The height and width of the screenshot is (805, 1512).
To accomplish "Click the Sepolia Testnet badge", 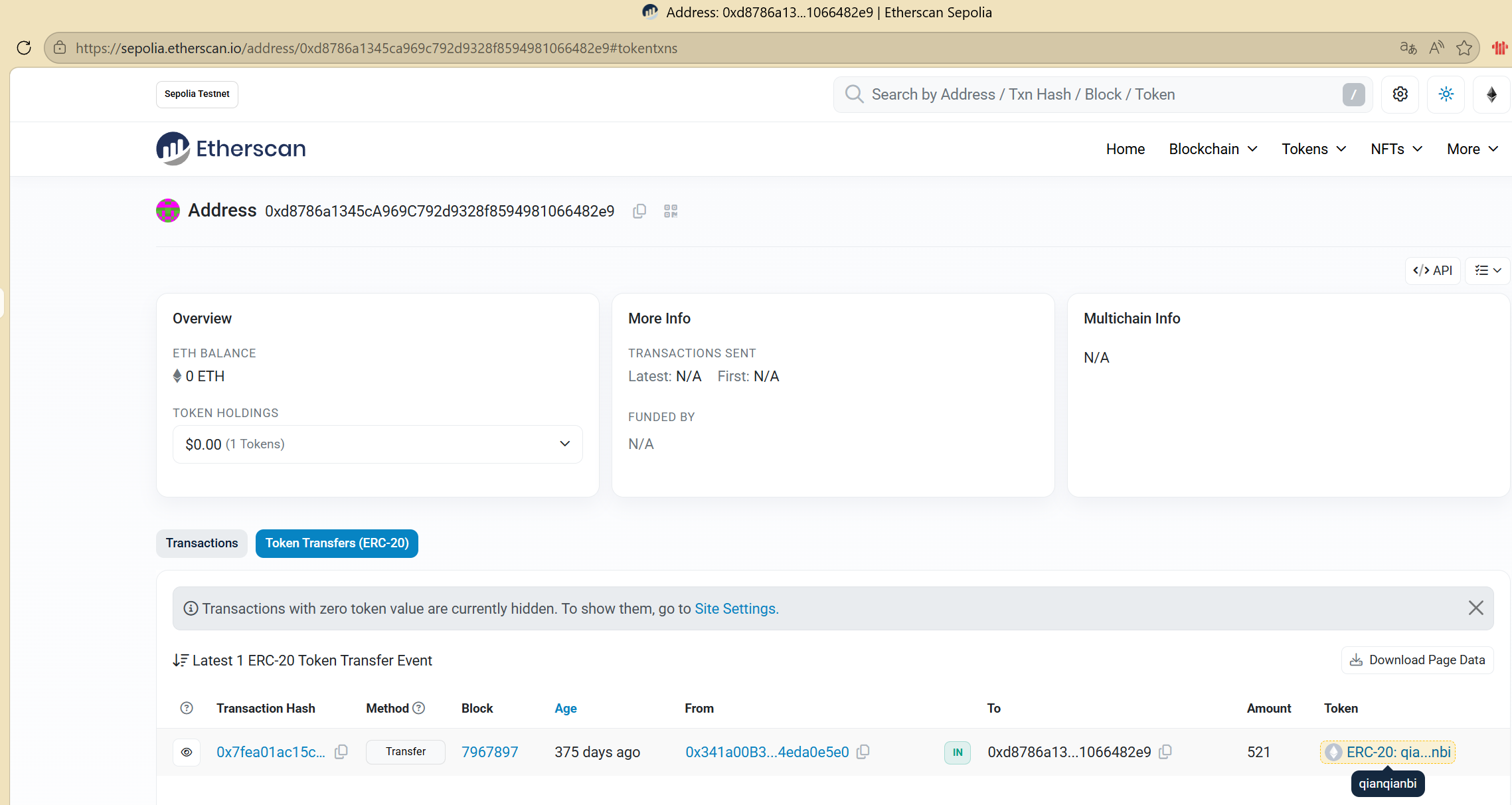I will click(197, 94).
